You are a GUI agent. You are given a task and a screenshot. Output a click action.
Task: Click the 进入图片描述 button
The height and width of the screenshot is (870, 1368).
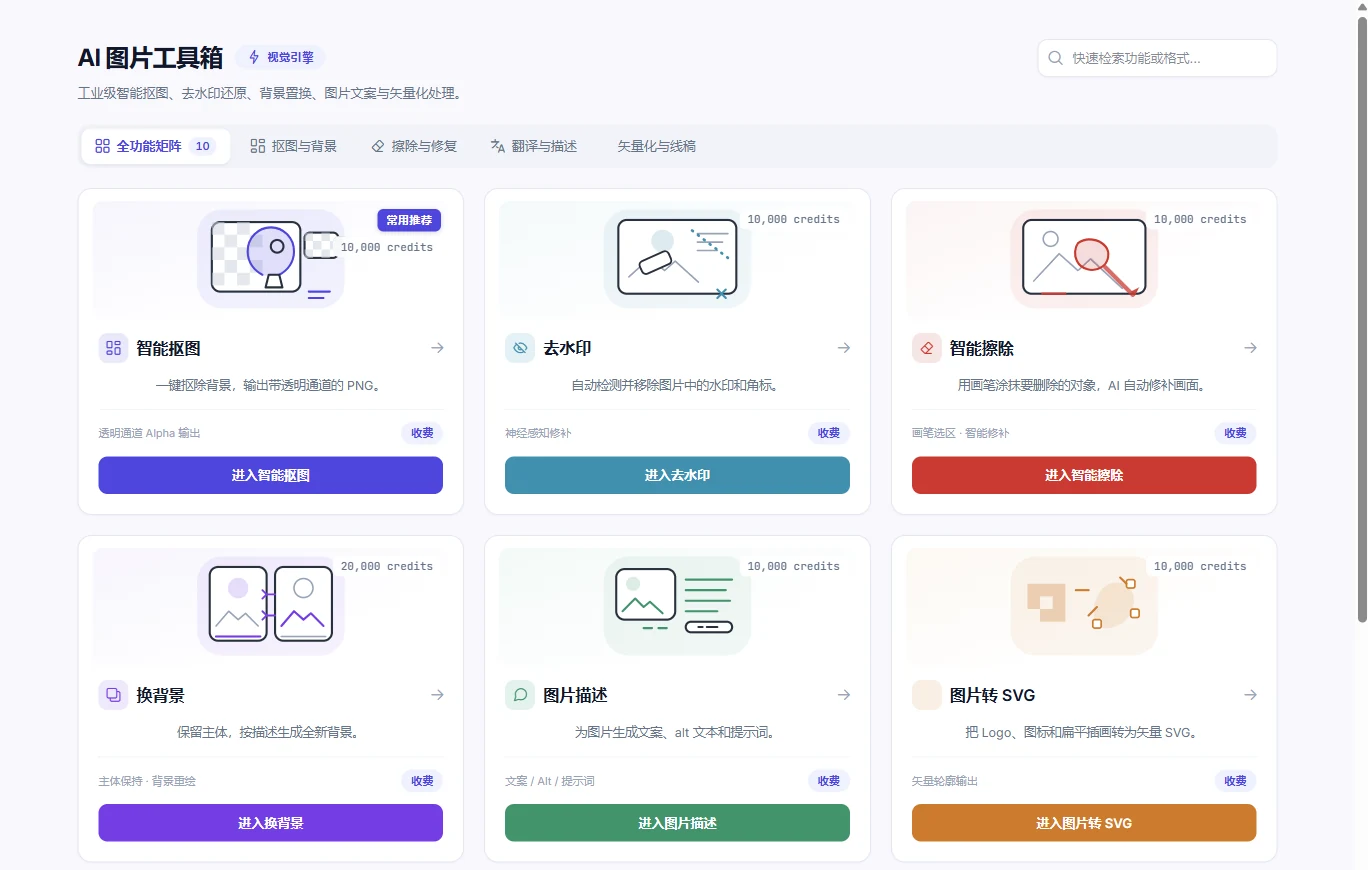pyautogui.click(x=677, y=823)
